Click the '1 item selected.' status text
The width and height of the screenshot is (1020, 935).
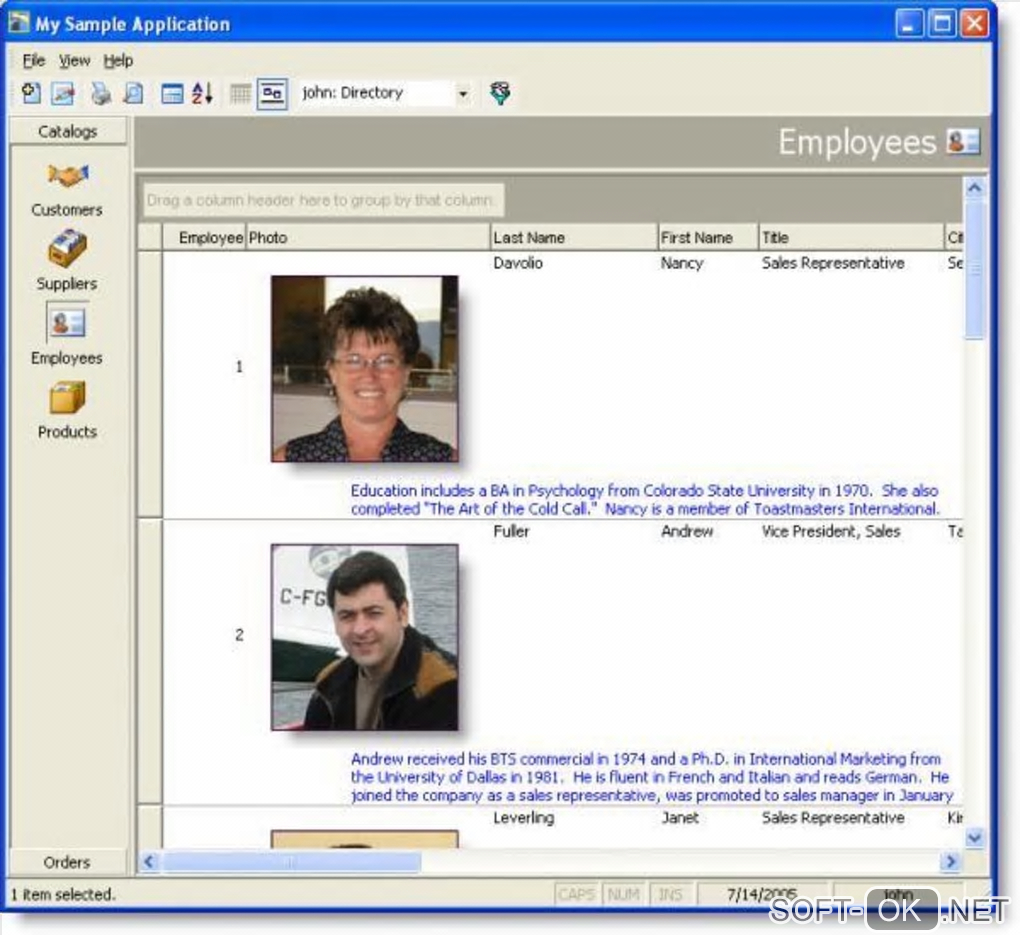click(63, 895)
